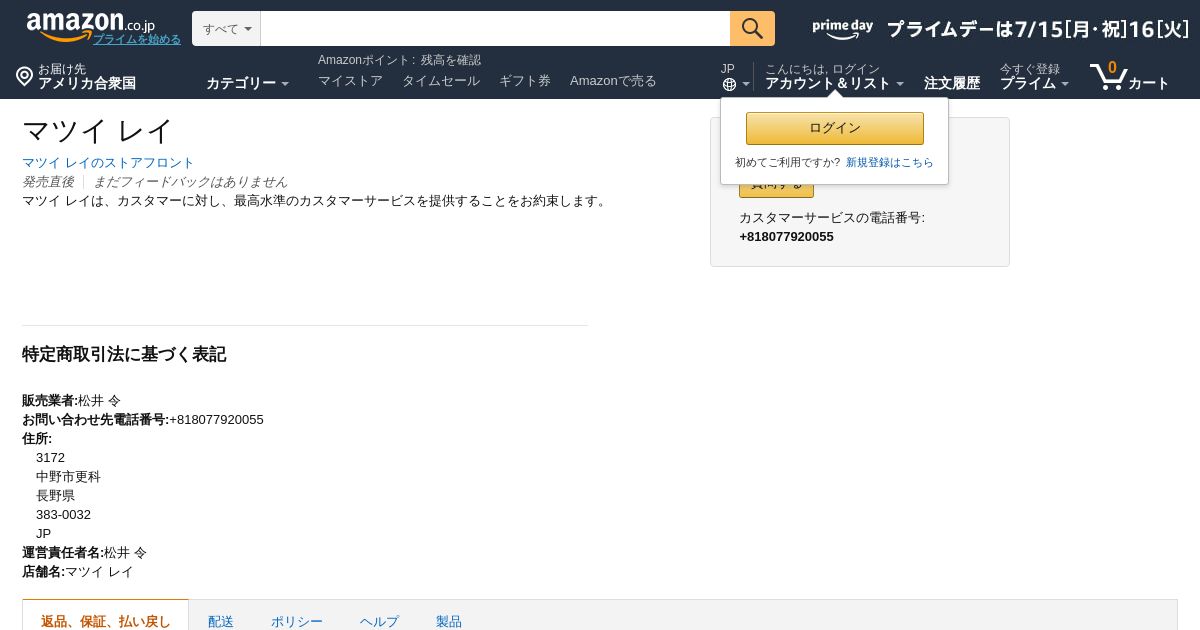This screenshot has width=1200, height=630.
Task: Expand the プライム dropdown
Action: [x=1034, y=83]
